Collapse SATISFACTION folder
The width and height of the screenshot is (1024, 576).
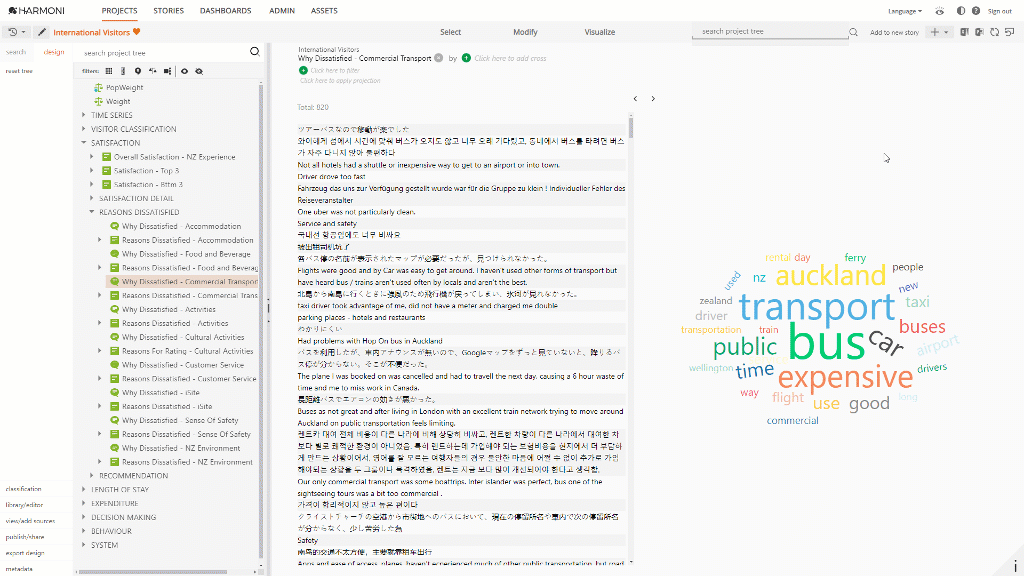pos(84,142)
